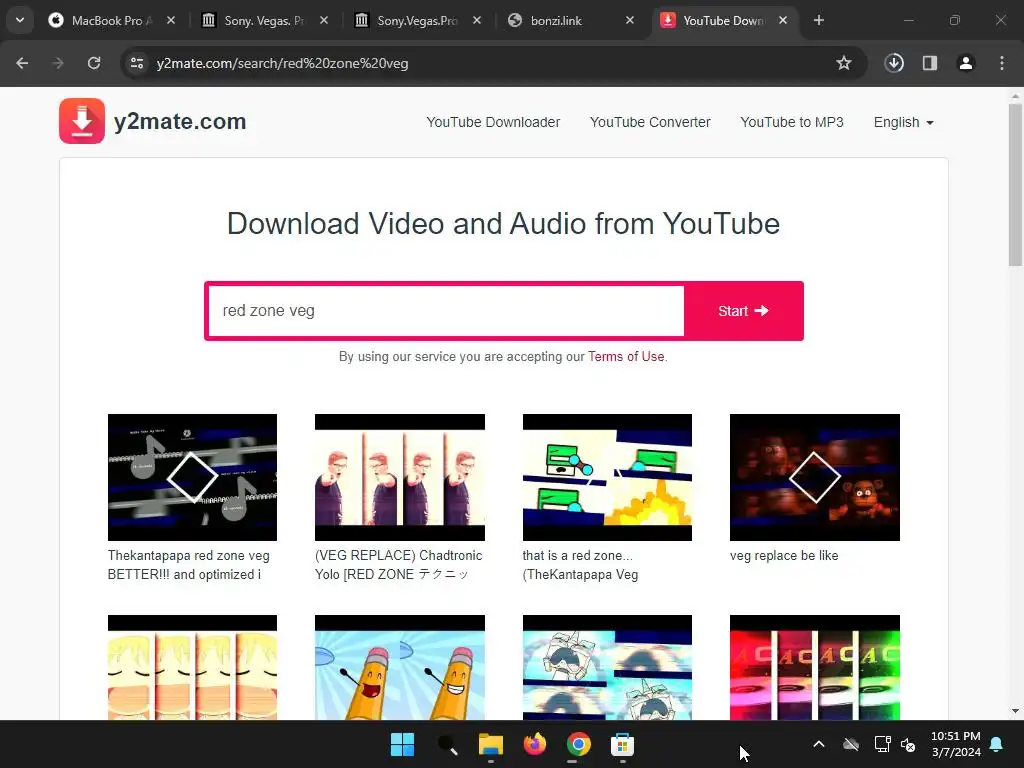Reload the page with refresh icon

point(94,63)
